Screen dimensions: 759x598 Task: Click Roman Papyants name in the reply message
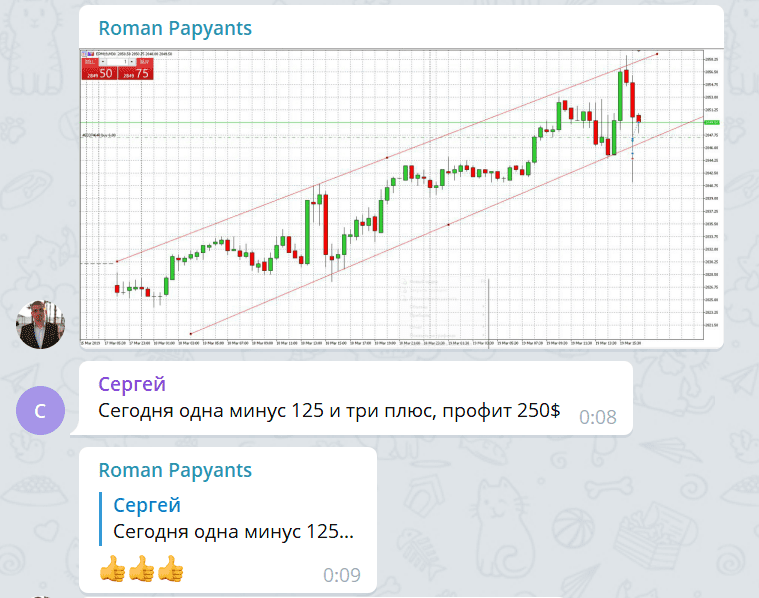point(175,470)
